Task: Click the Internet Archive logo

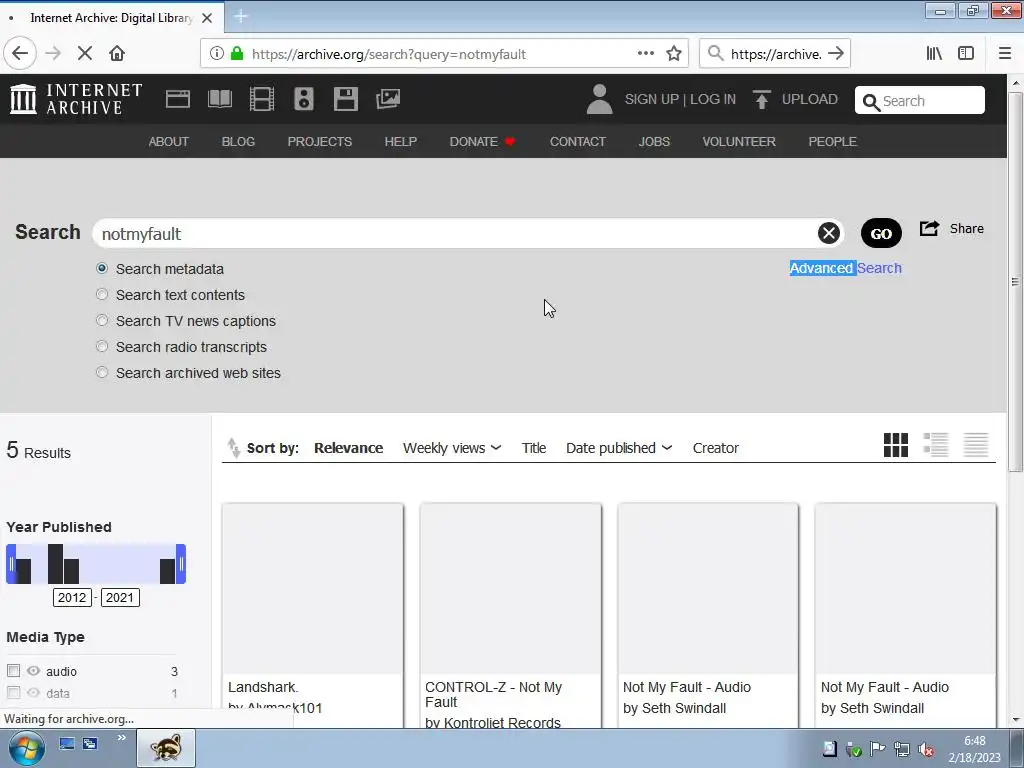Action: click(76, 99)
